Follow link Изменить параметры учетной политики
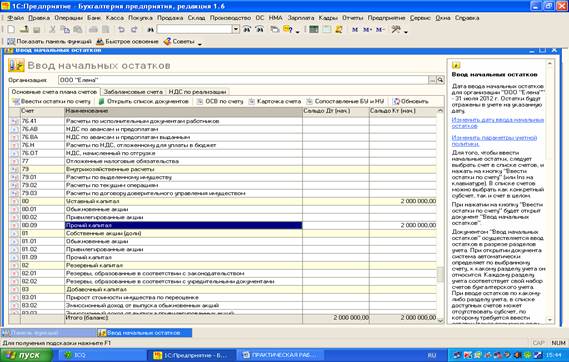Image resolution: width=569 pixels, height=362 pixels. coord(494,141)
